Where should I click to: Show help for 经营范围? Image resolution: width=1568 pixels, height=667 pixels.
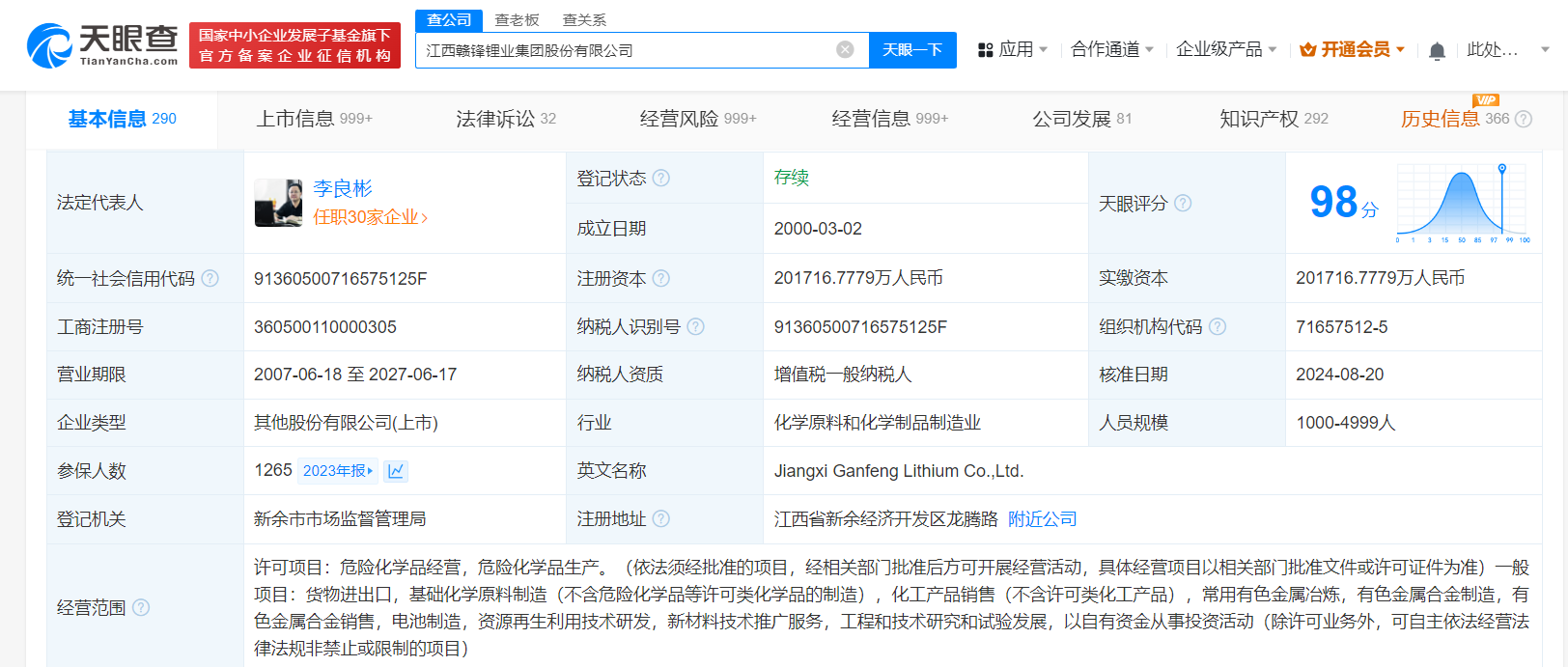pyautogui.click(x=141, y=607)
